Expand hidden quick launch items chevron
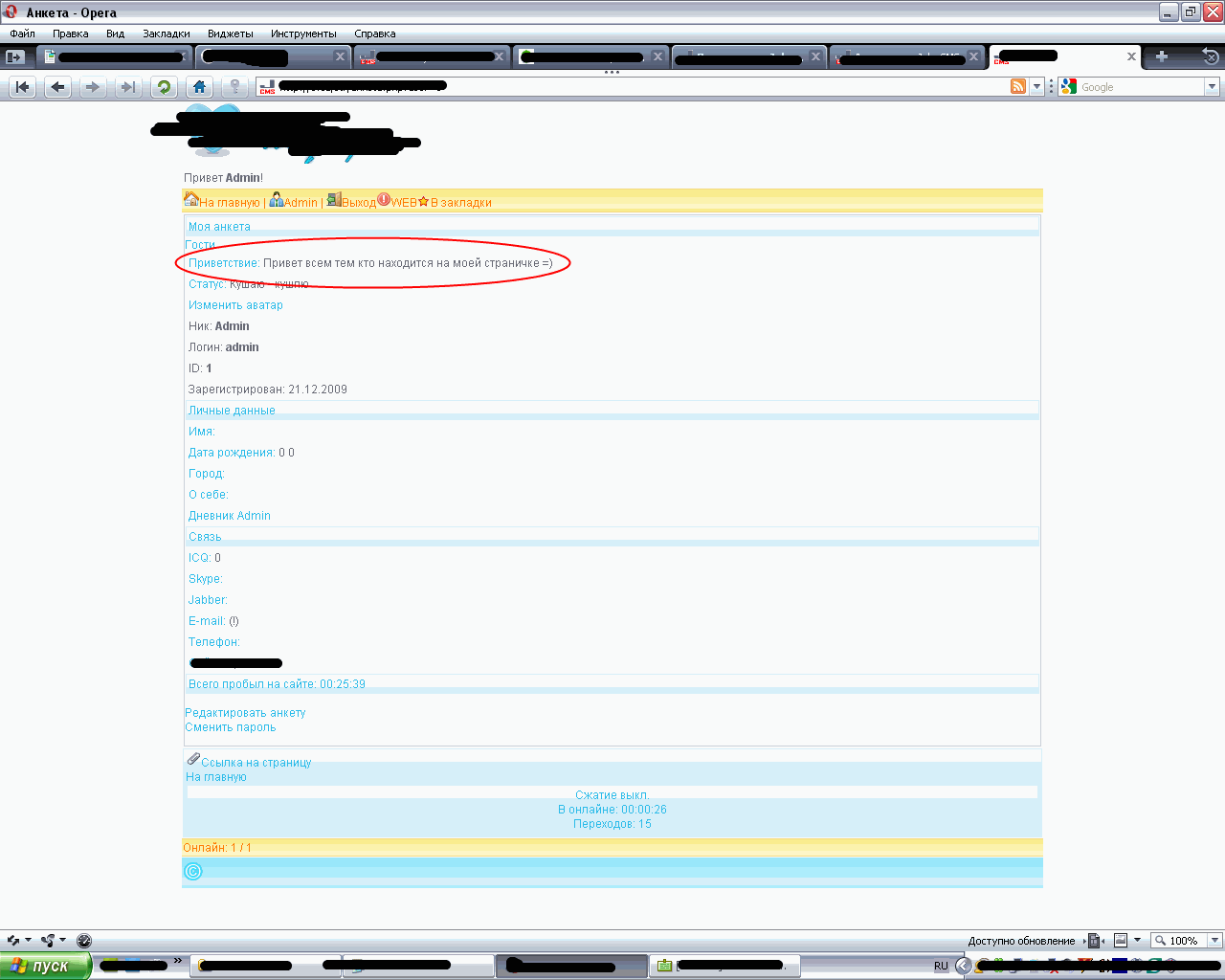The width and height of the screenshot is (1225, 980). [178, 961]
